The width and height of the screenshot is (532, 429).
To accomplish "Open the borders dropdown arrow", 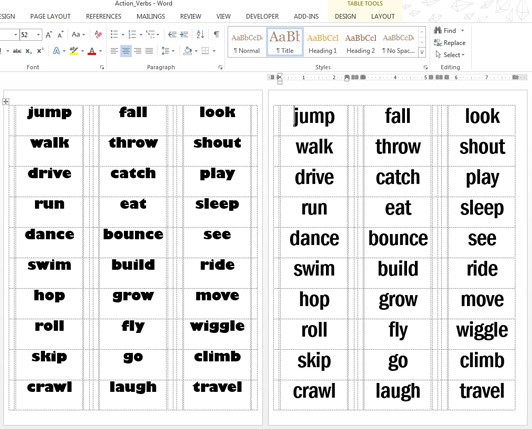I will (x=214, y=51).
